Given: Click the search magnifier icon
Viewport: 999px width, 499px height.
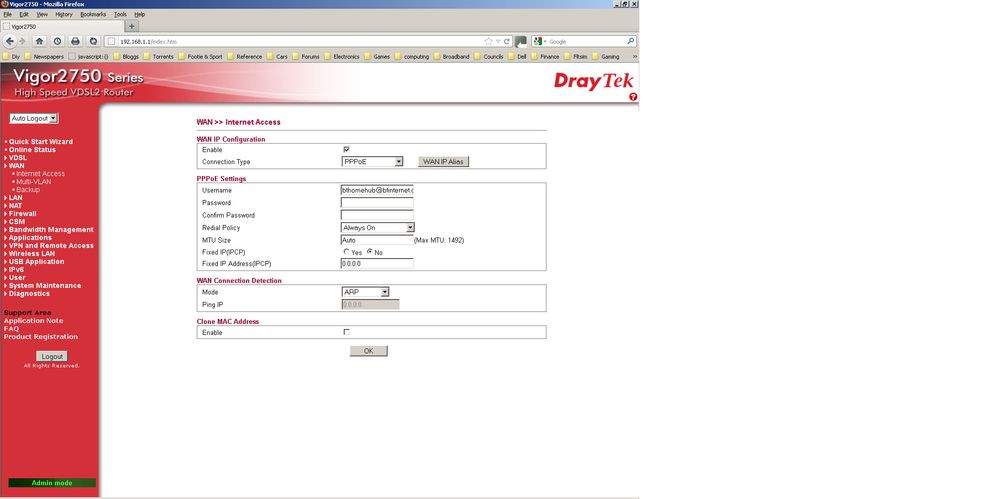Looking at the screenshot, I should click(x=631, y=41).
